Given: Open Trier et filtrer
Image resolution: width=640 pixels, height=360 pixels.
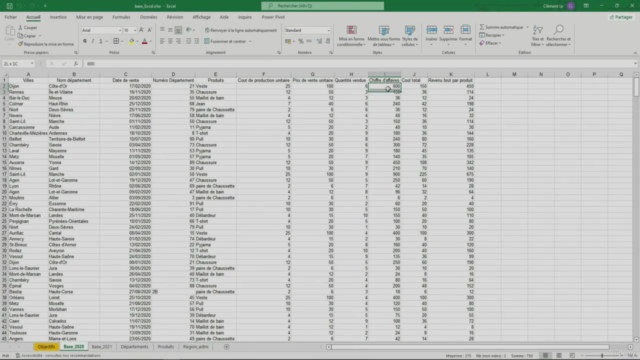Looking at the screenshot, I should (x=538, y=36).
